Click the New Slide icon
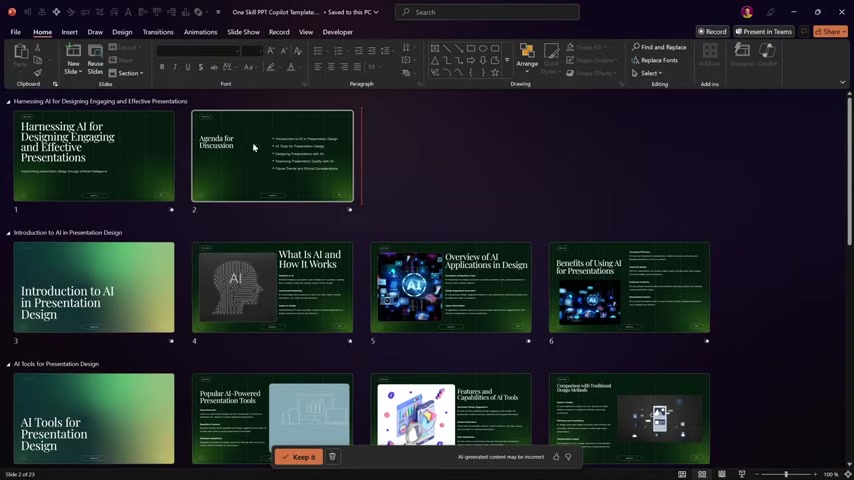The width and height of the screenshot is (854, 480). (73, 52)
